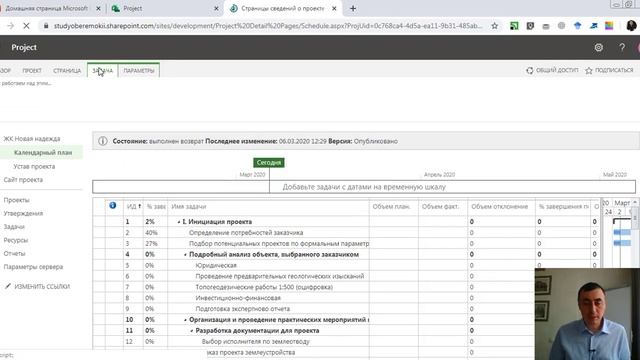The width and height of the screenshot is (640, 360).
Task: Open a new browser tab
Action: (353, 8)
